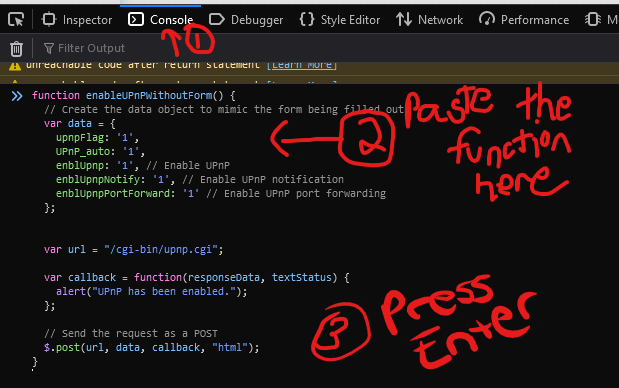Open the Debugger tab
619x388 pixels.
[x=246, y=20]
